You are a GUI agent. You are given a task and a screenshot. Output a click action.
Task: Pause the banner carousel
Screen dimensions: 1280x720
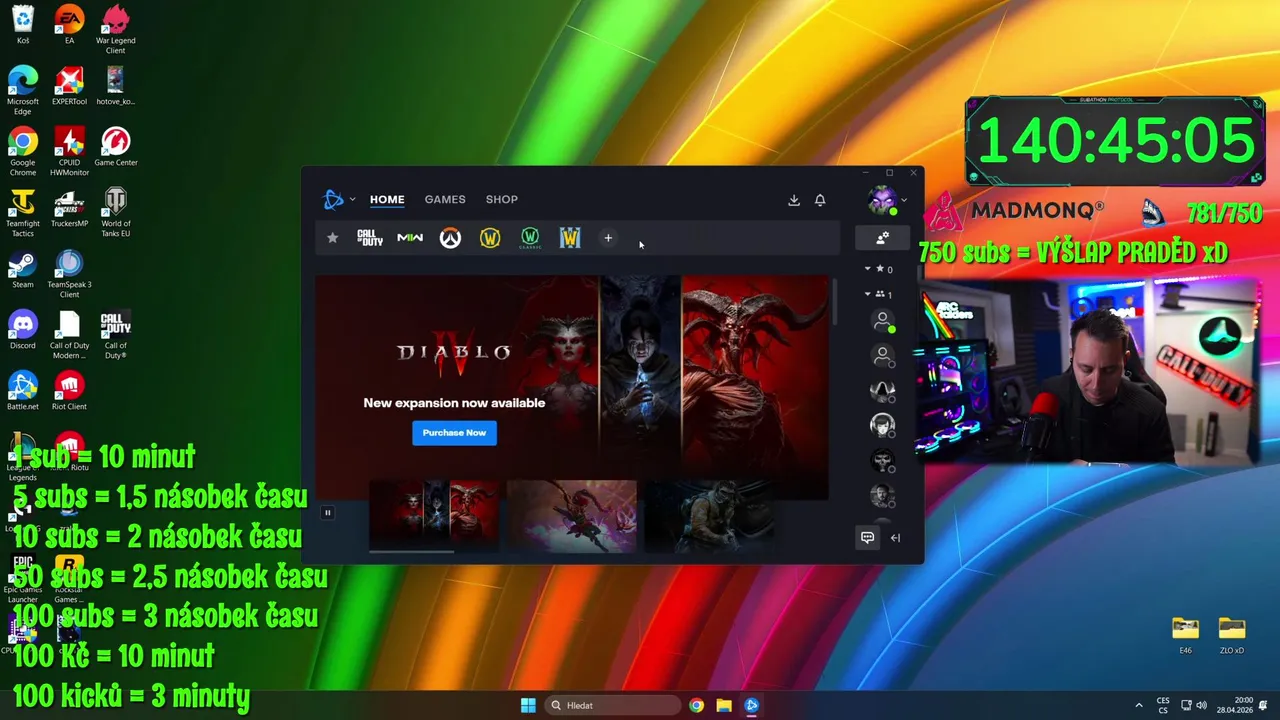(x=327, y=513)
